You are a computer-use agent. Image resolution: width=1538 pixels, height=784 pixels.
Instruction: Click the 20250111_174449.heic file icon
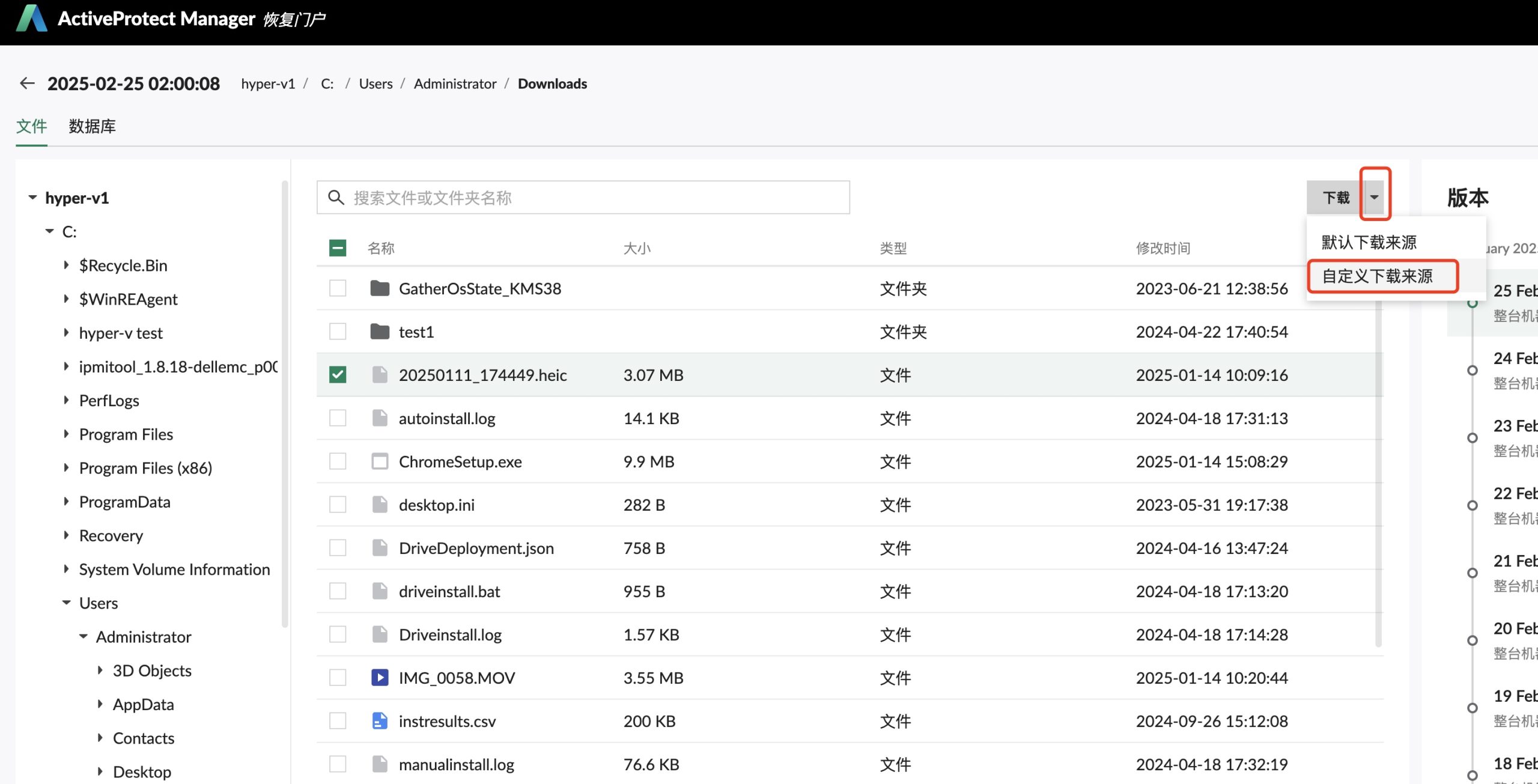[x=380, y=375]
